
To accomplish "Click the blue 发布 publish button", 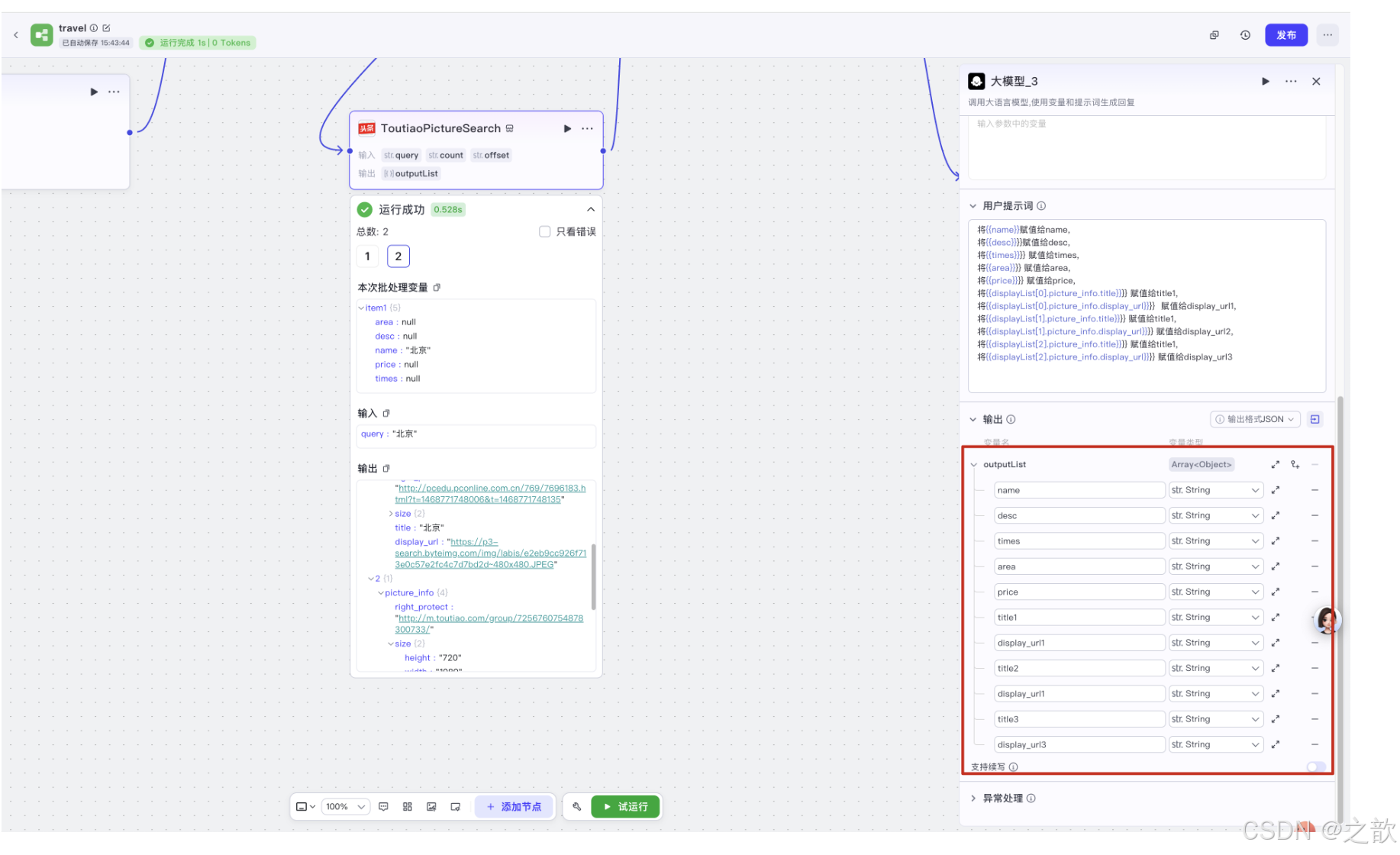I will (1286, 35).
